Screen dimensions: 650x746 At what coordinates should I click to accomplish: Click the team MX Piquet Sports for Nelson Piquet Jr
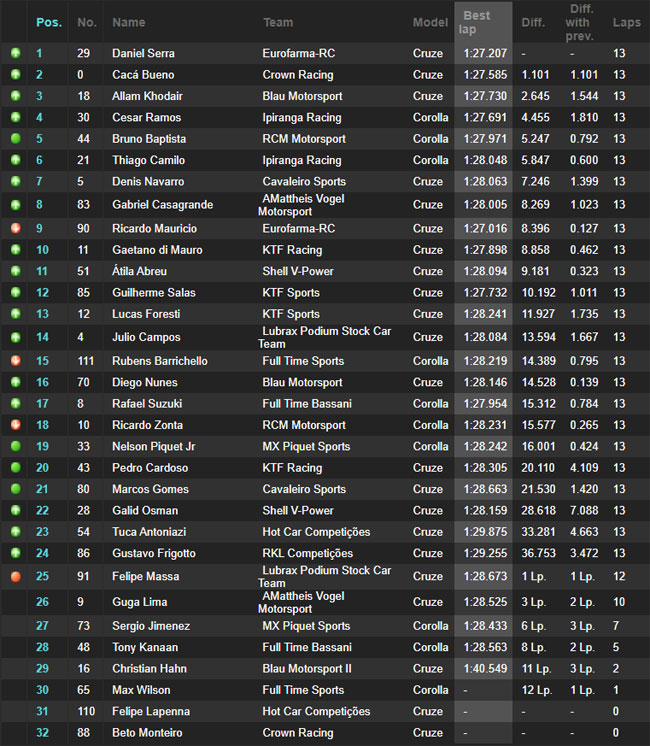click(x=306, y=446)
